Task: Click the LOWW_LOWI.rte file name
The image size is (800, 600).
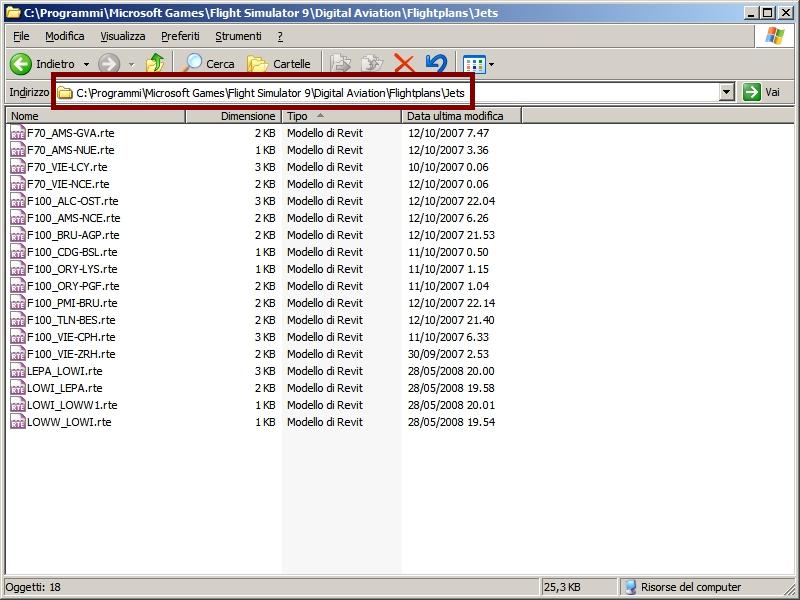Action: [x=69, y=422]
